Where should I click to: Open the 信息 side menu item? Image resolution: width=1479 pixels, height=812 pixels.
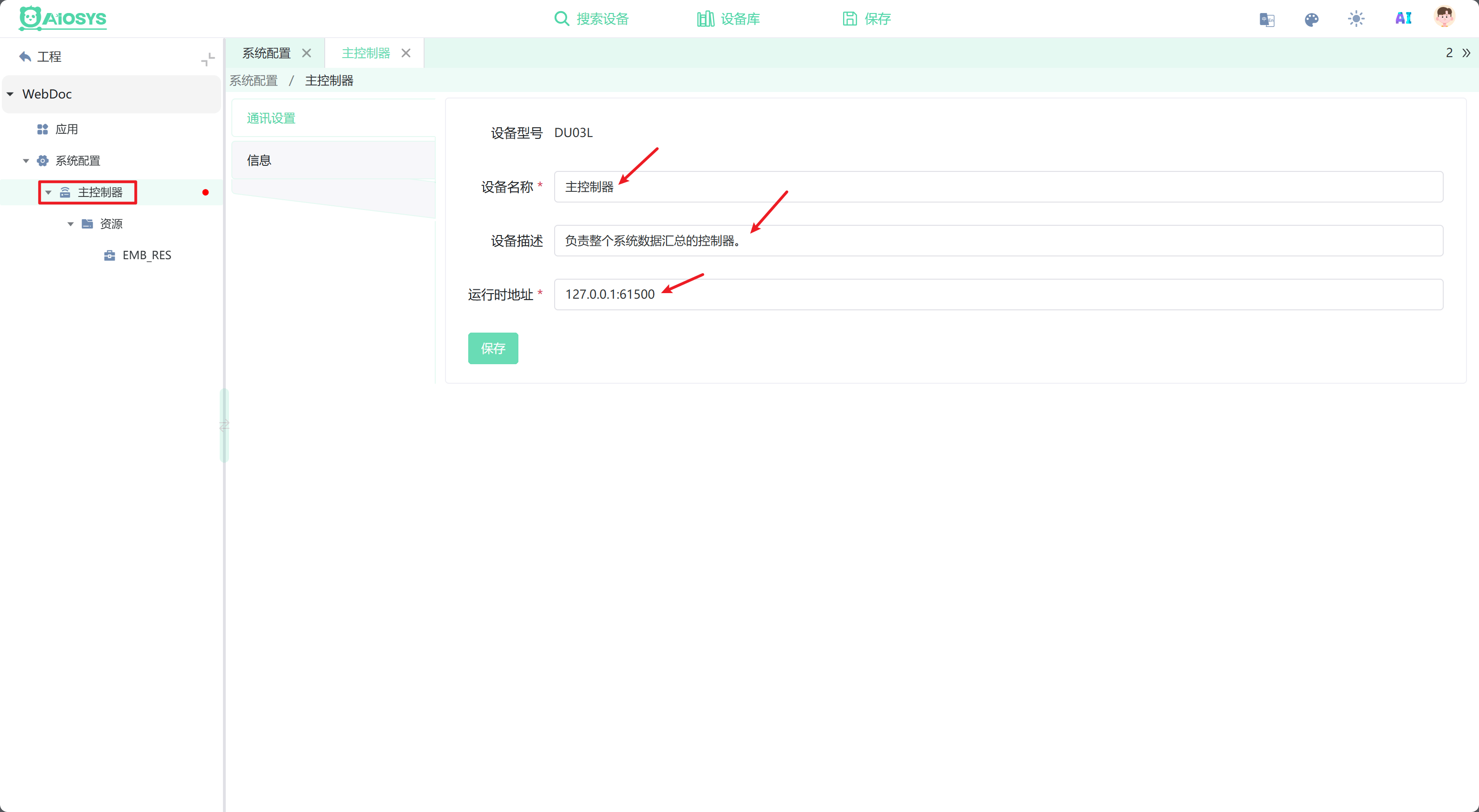pyautogui.click(x=334, y=160)
